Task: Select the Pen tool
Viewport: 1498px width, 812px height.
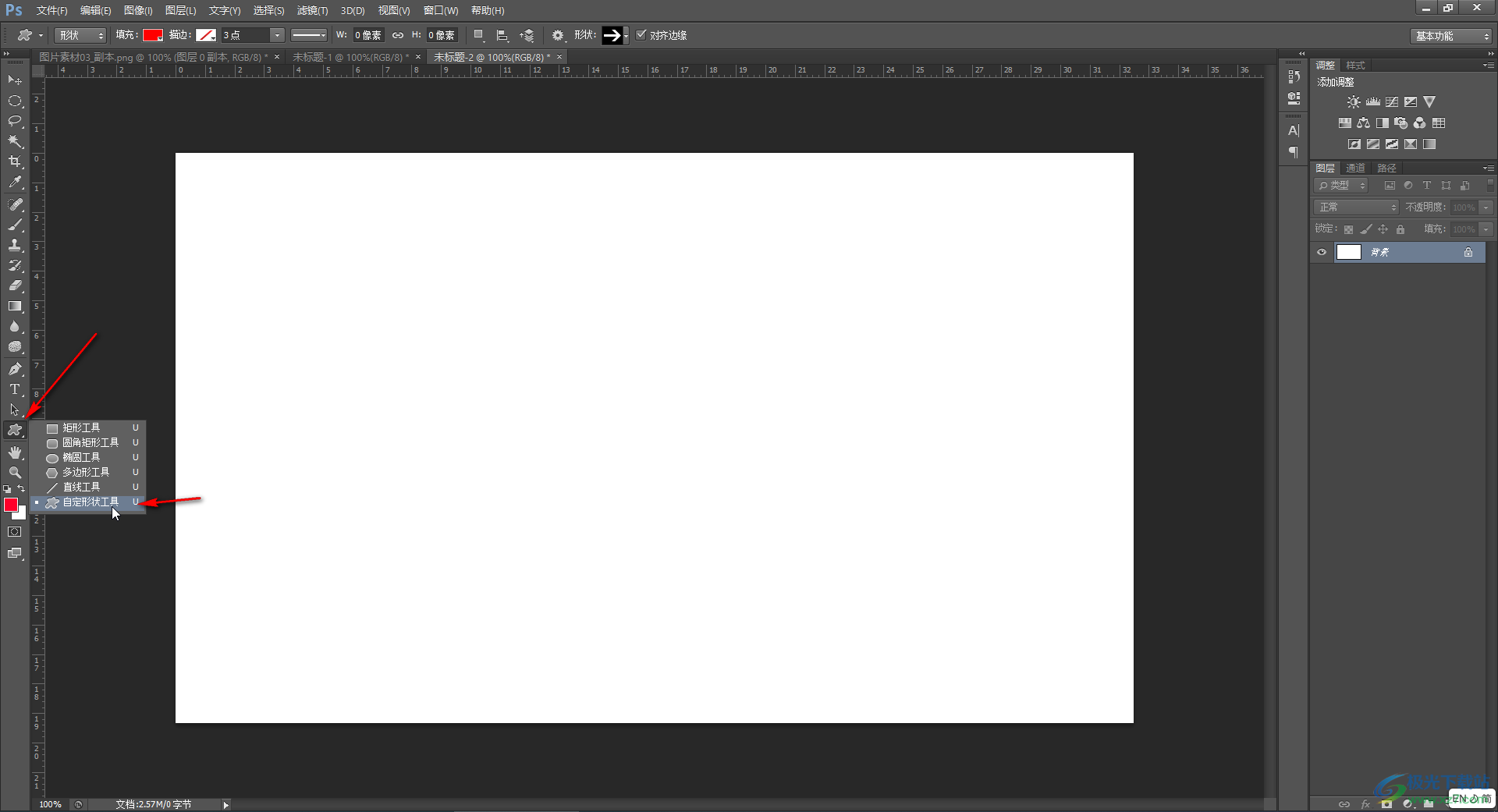Action: (x=15, y=369)
